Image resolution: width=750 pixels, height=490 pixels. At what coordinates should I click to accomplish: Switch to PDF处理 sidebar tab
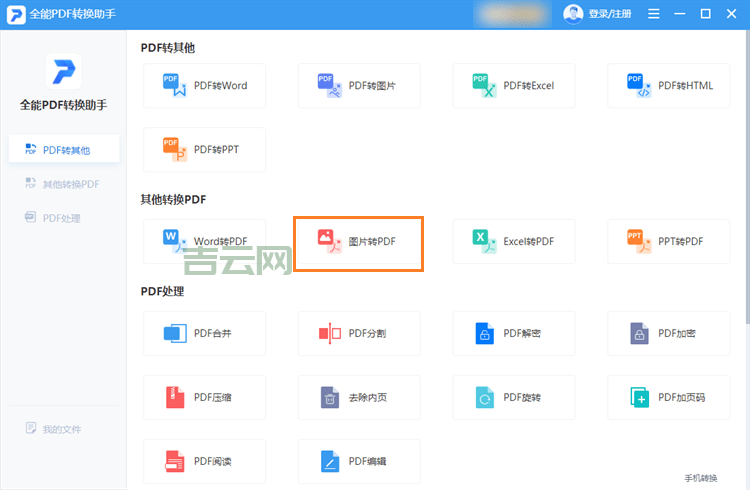pos(64,218)
